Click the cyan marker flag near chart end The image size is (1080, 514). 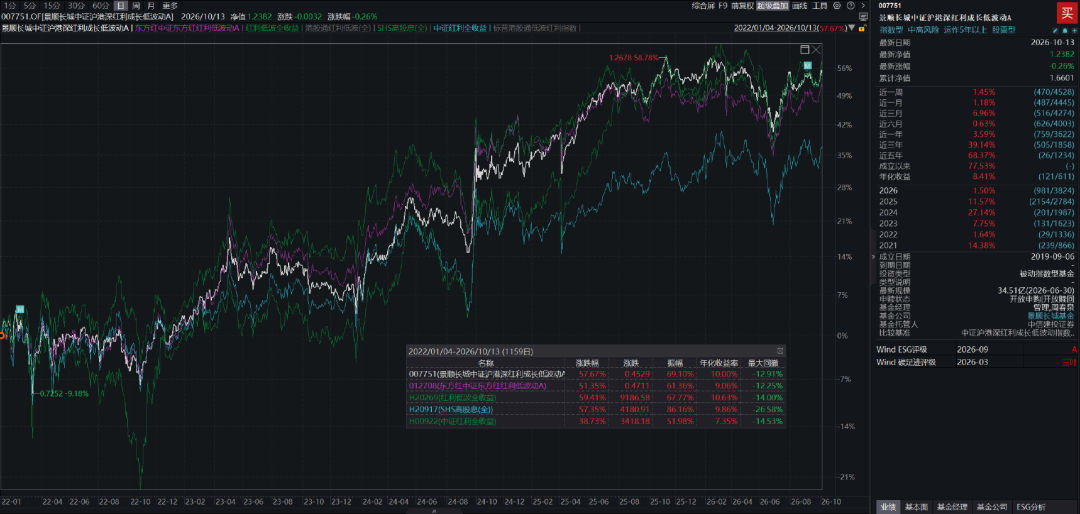click(x=807, y=65)
